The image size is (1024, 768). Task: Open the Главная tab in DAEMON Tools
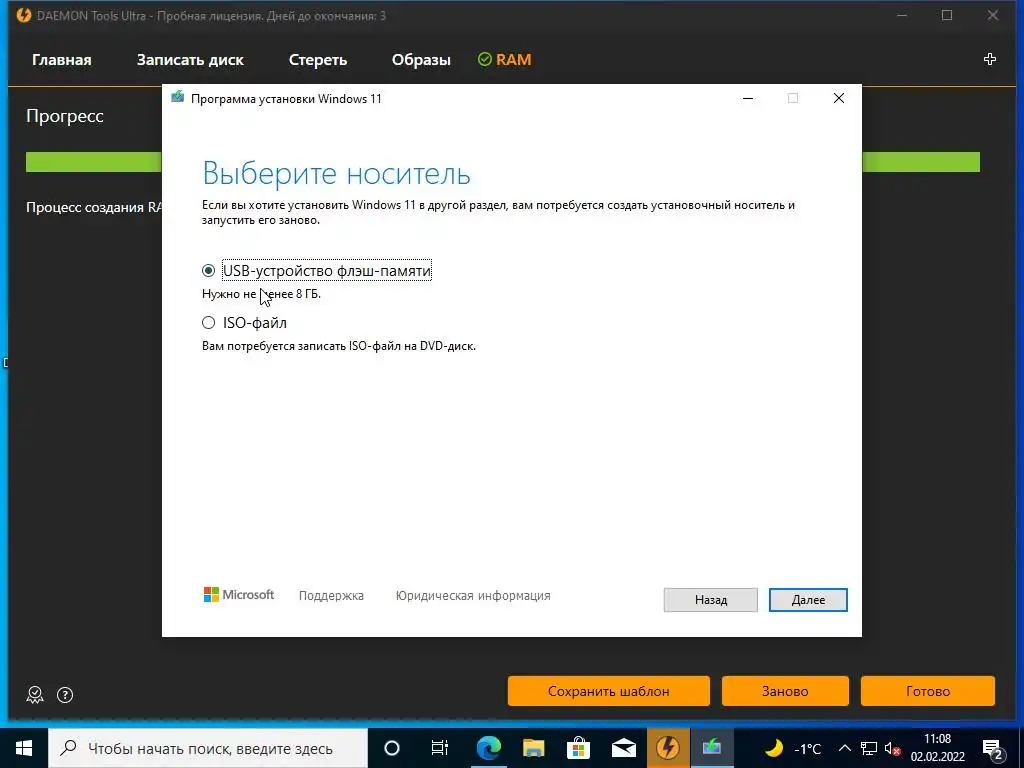pos(61,60)
